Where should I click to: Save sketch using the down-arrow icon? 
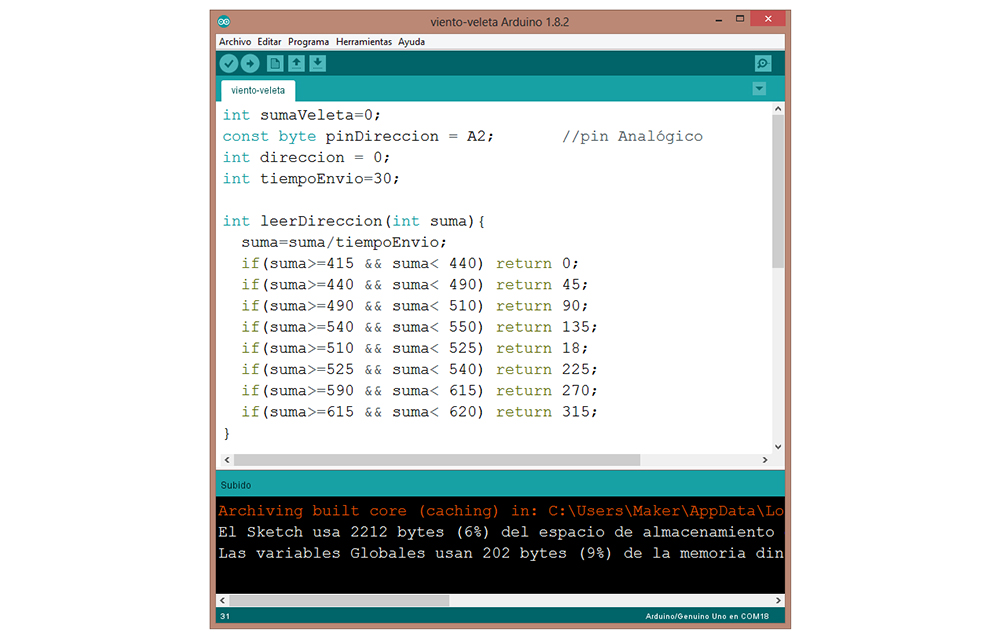318,64
